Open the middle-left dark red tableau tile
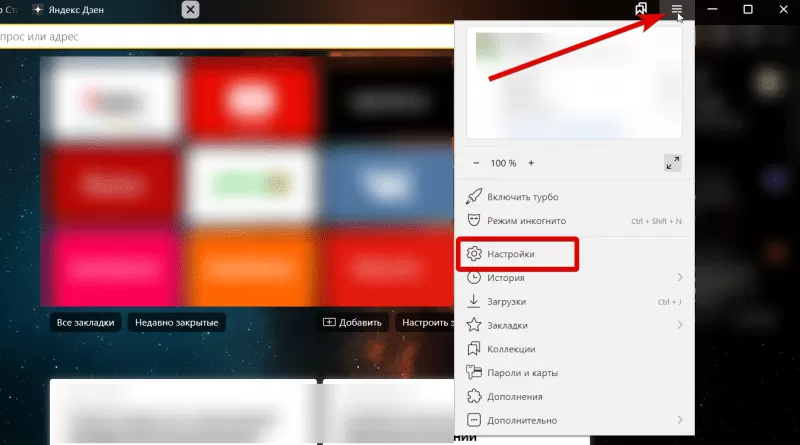Image resolution: width=800 pixels, height=445 pixels. coord(113,184)
